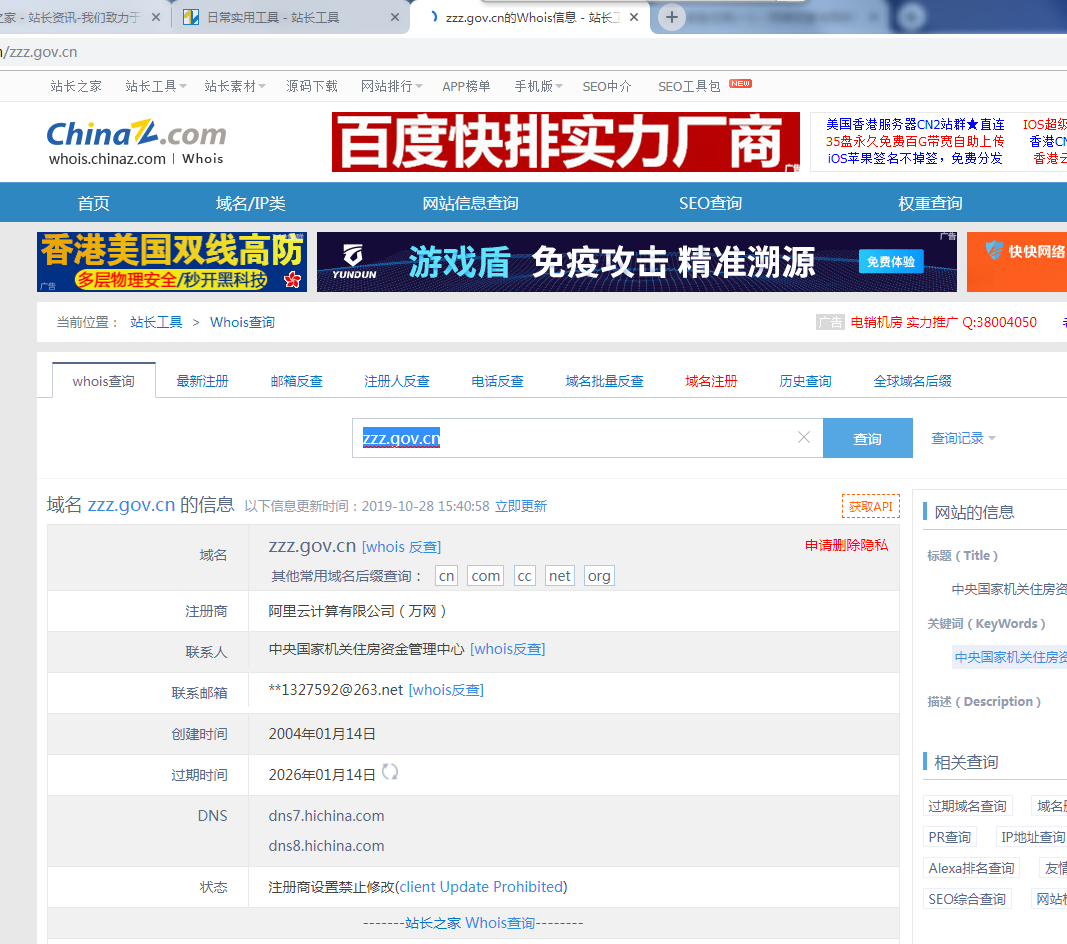
Task: Open PR查询 related query
Action: coord(950,837)
